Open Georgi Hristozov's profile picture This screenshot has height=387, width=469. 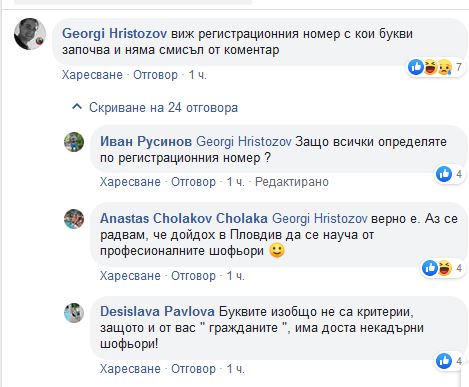click(30, 34)
